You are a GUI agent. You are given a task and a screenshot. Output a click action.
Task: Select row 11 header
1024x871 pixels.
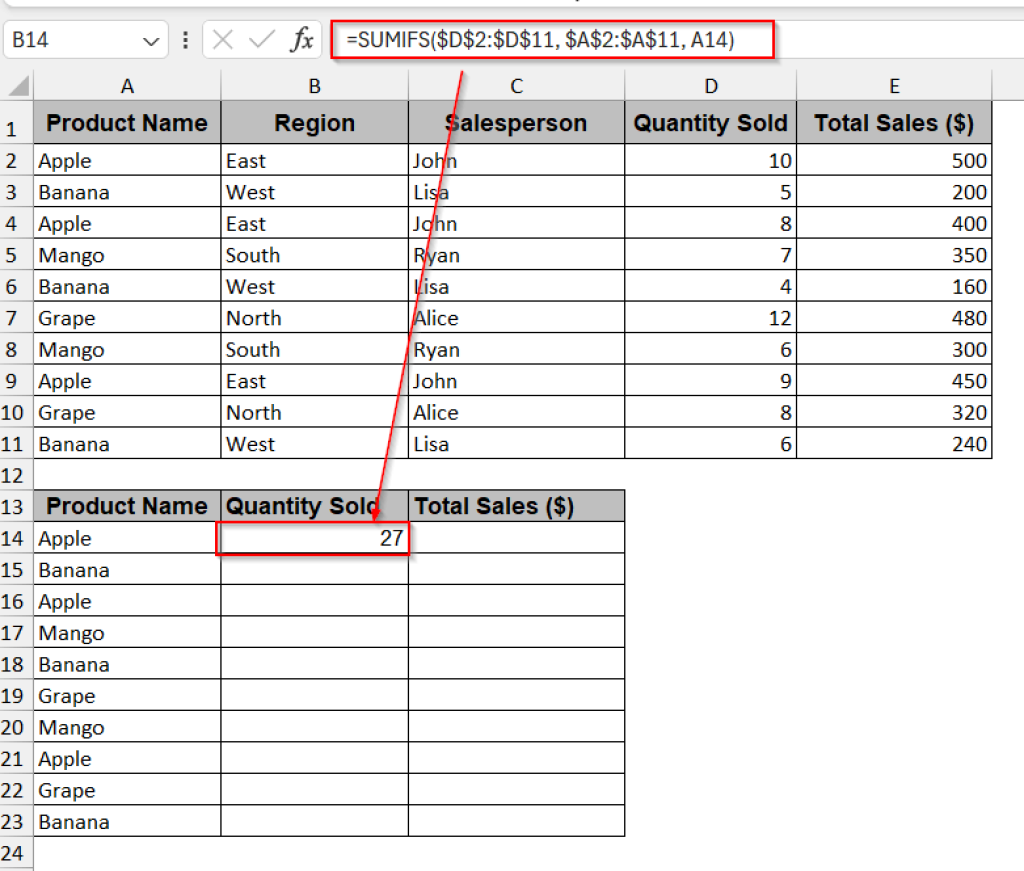[x=16, y=444]
